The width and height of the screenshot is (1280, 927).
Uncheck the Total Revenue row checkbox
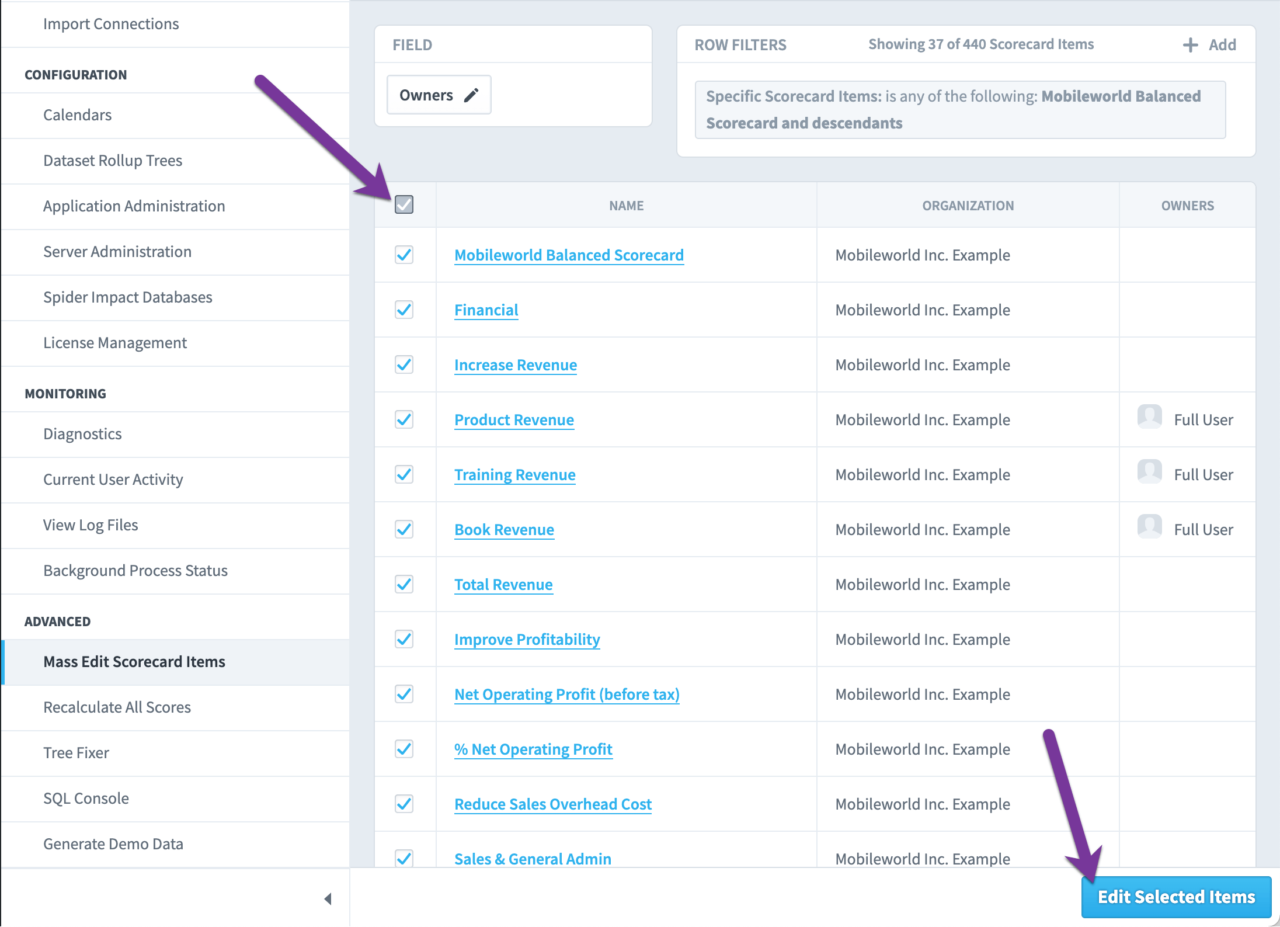[x=404, y=584]
